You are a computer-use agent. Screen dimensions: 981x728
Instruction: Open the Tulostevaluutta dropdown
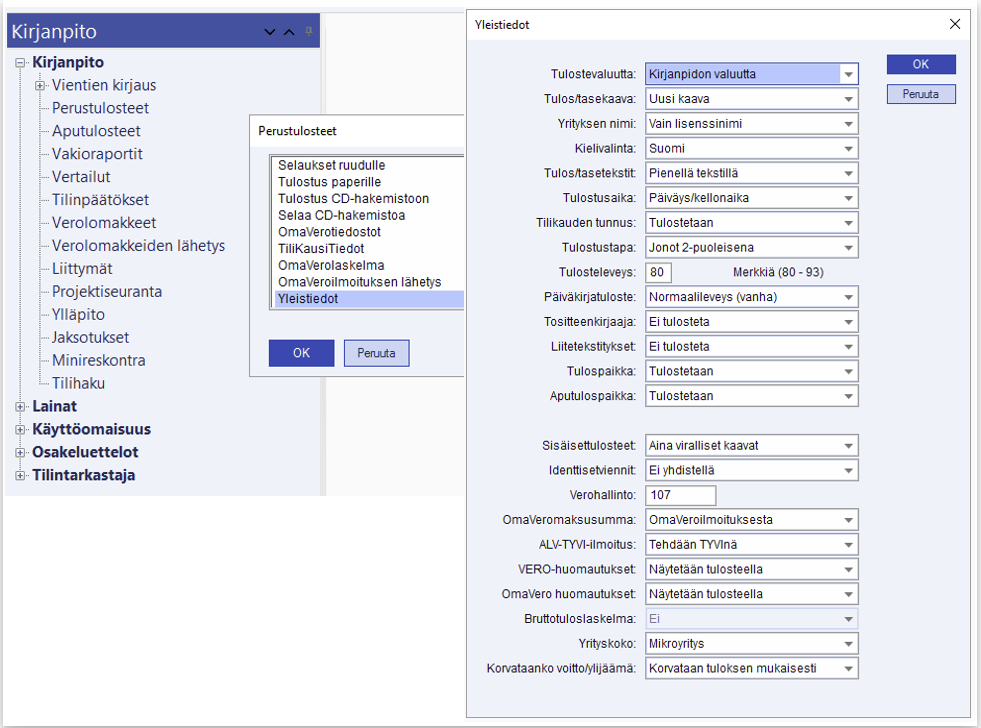tap(848, 75)
